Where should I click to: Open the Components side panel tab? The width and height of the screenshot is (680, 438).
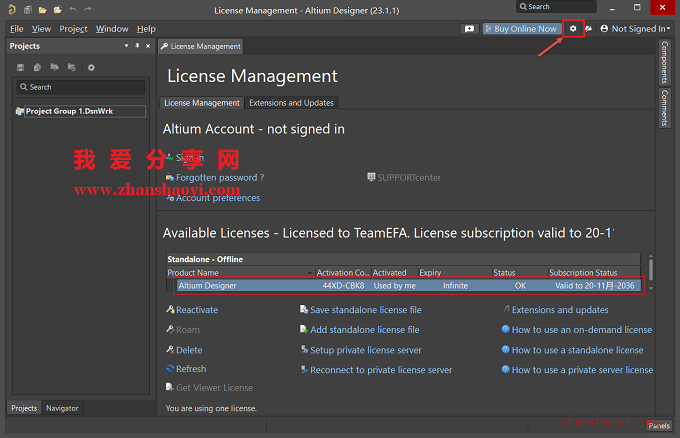664,62
